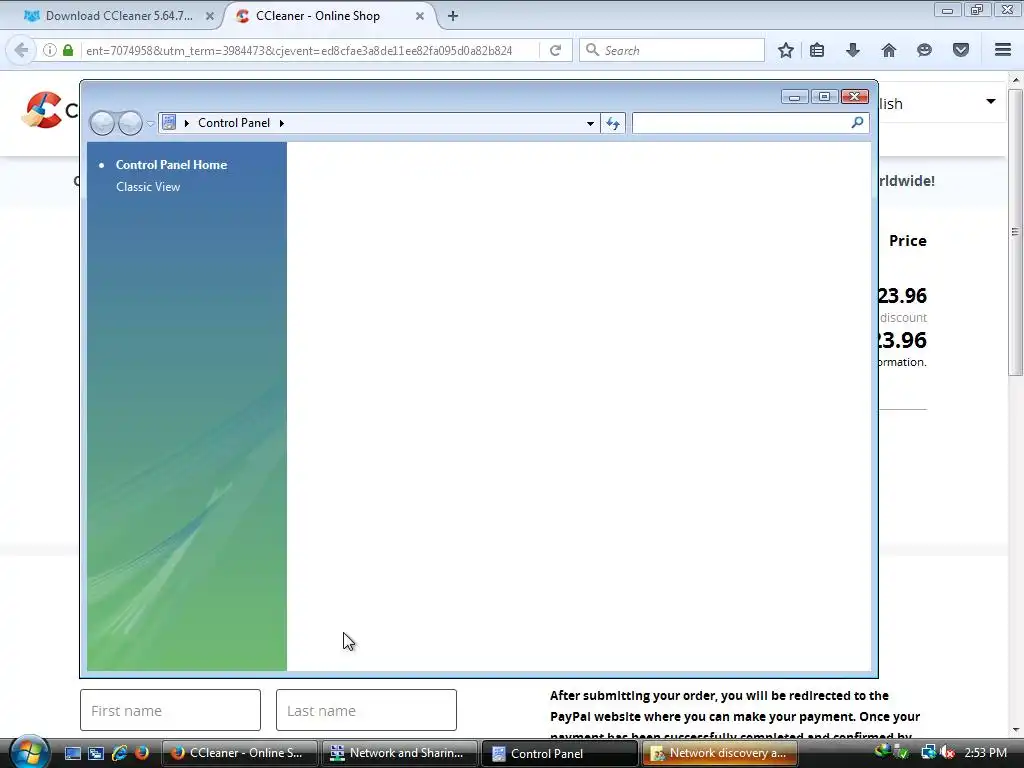Expand arrow before Control Panel breadcrumb
Viewport: 1024px width, 768px height.
click(x=187, y=123)
